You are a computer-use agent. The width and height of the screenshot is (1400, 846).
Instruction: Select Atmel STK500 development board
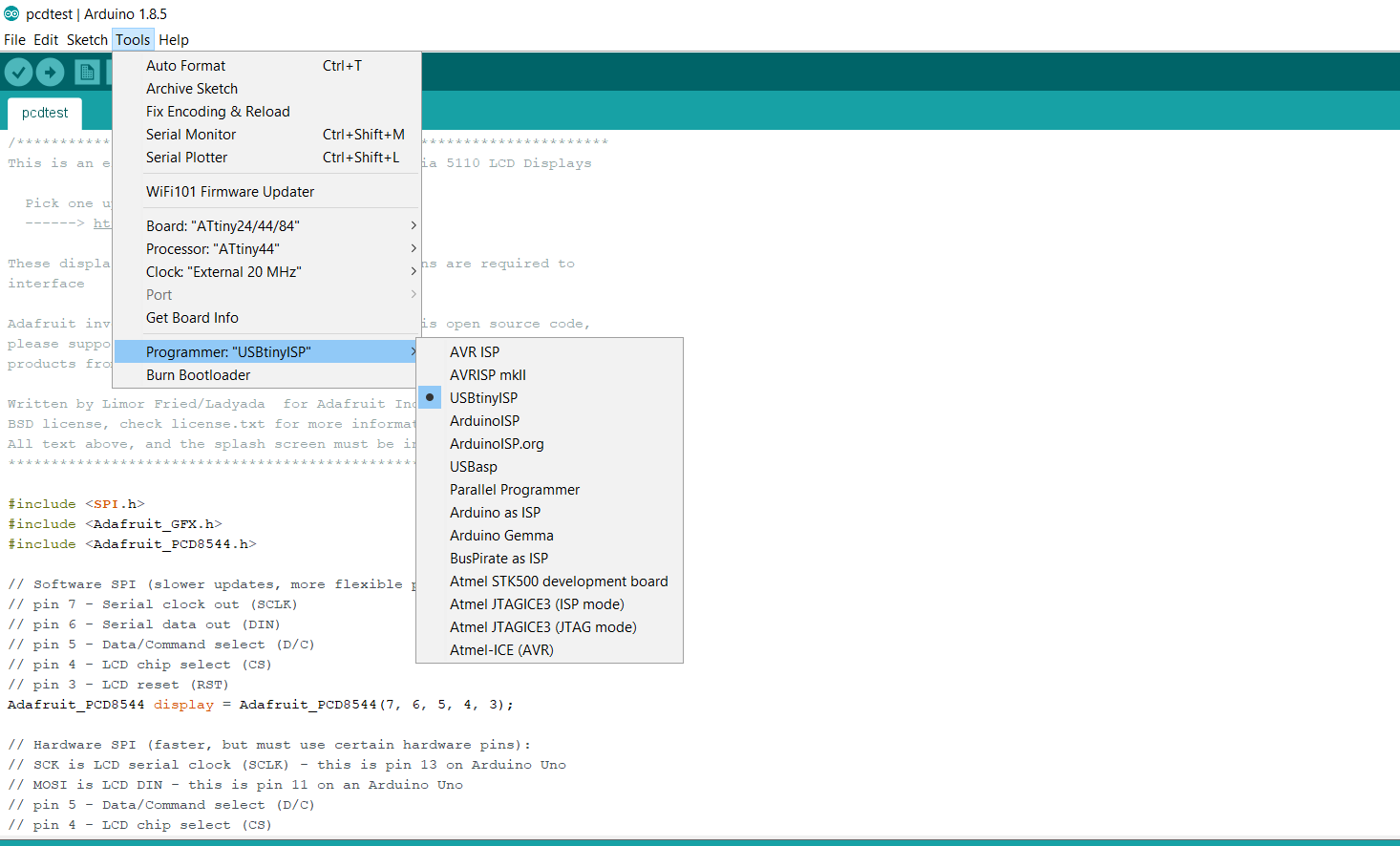click(550, 582)
